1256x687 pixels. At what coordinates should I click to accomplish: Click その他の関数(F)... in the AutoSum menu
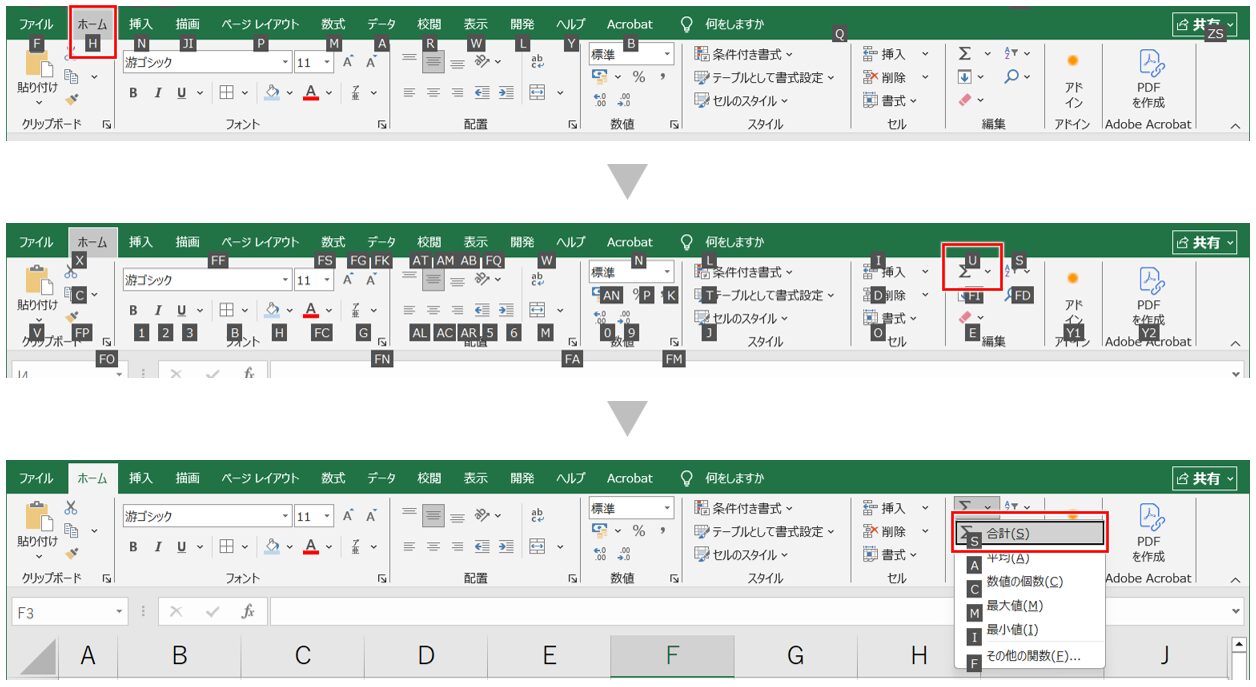pyautogui.click(x=1032, y=656)
